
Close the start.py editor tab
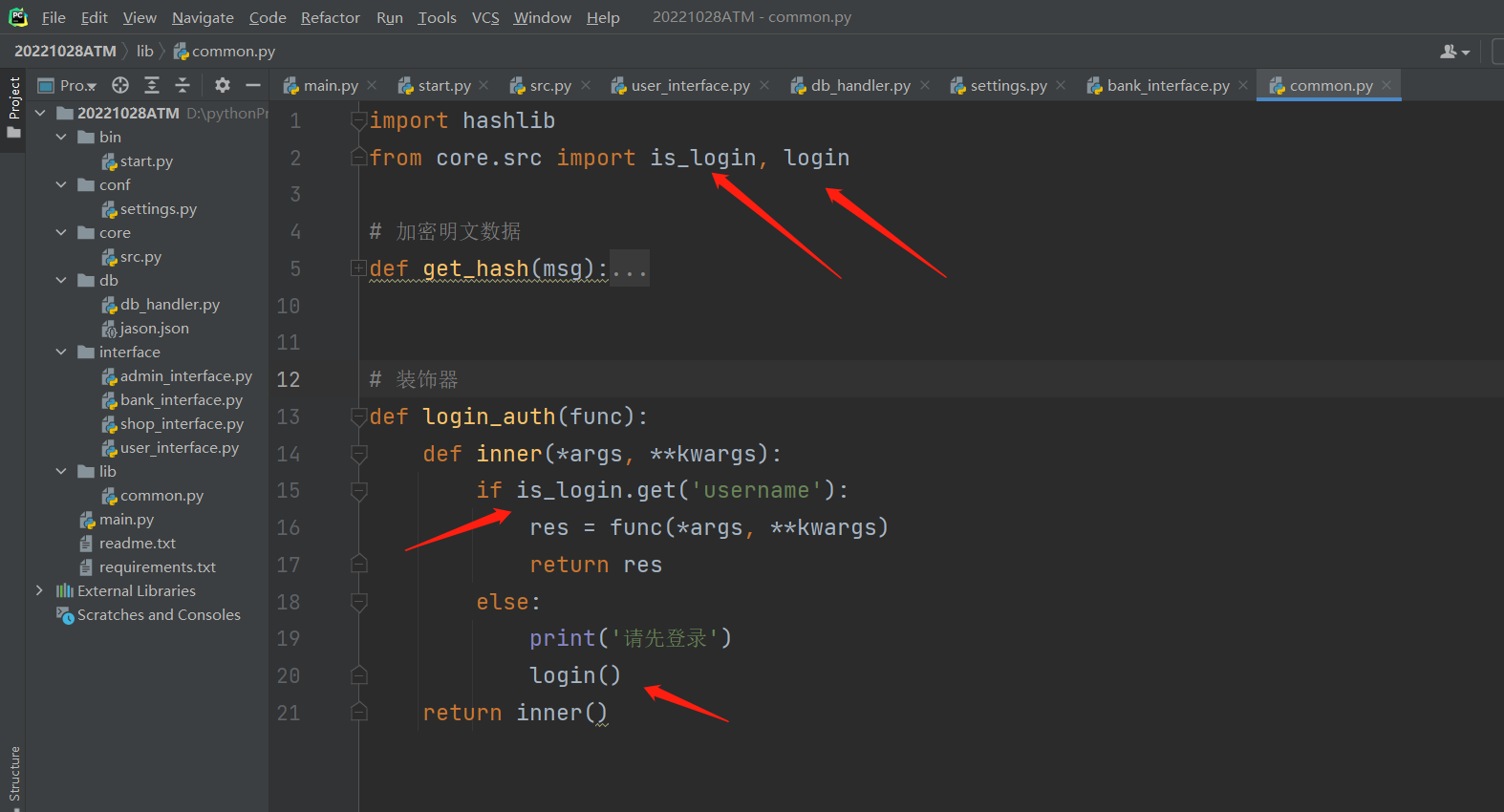coord(483,85)
